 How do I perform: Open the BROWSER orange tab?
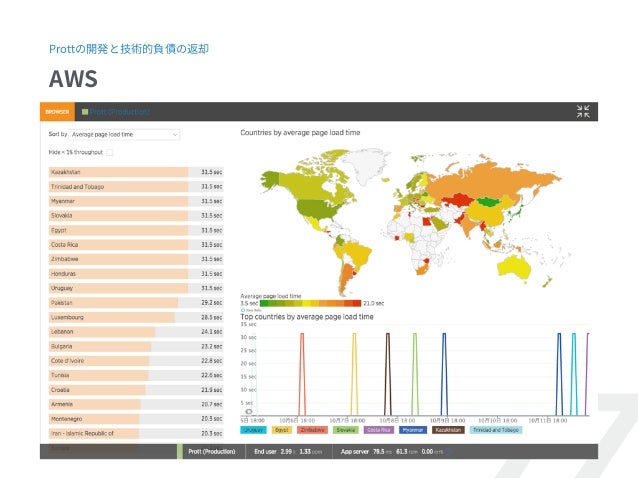click(57, 112)
